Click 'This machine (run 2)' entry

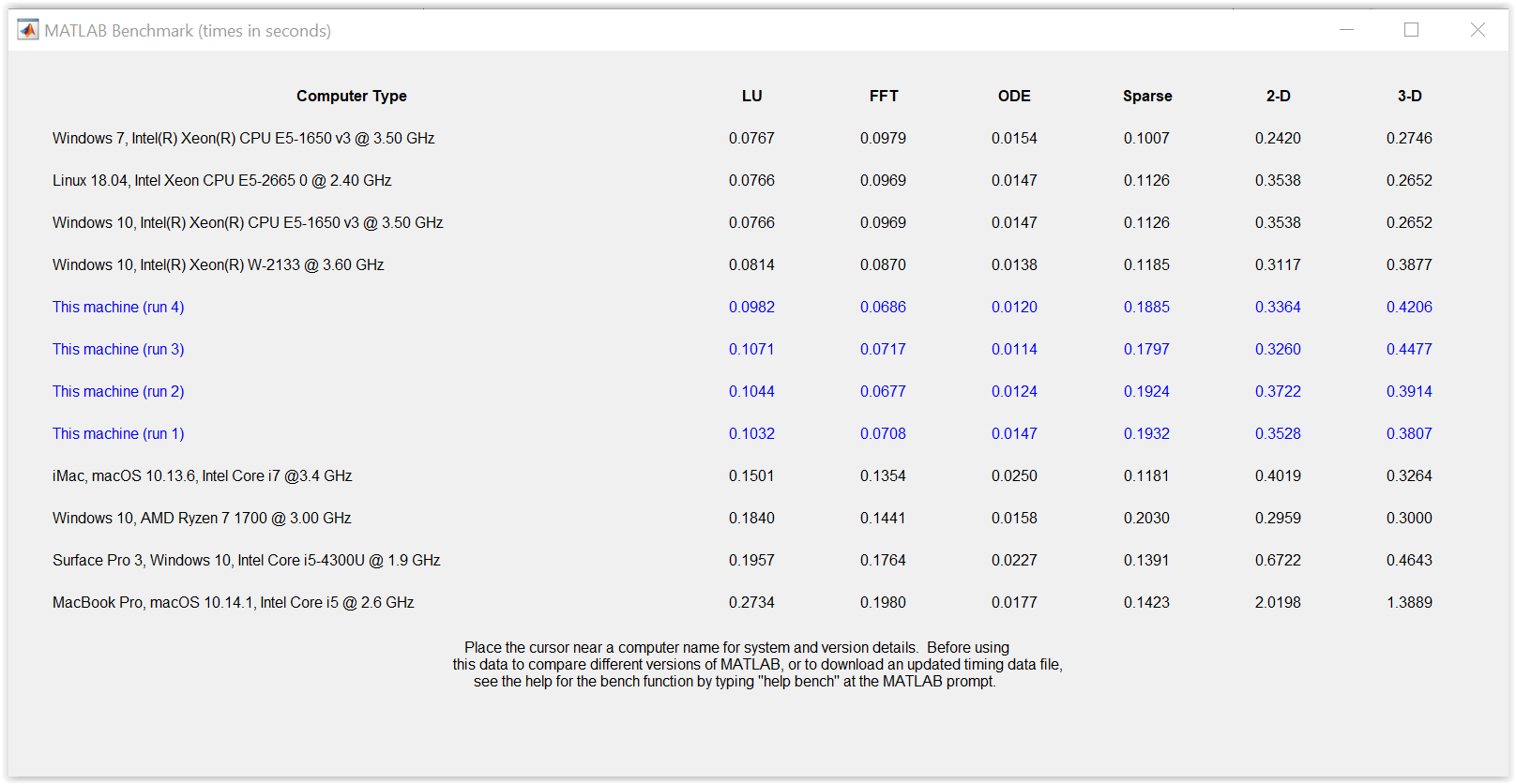pyautogui.click(x=118, y=391)
